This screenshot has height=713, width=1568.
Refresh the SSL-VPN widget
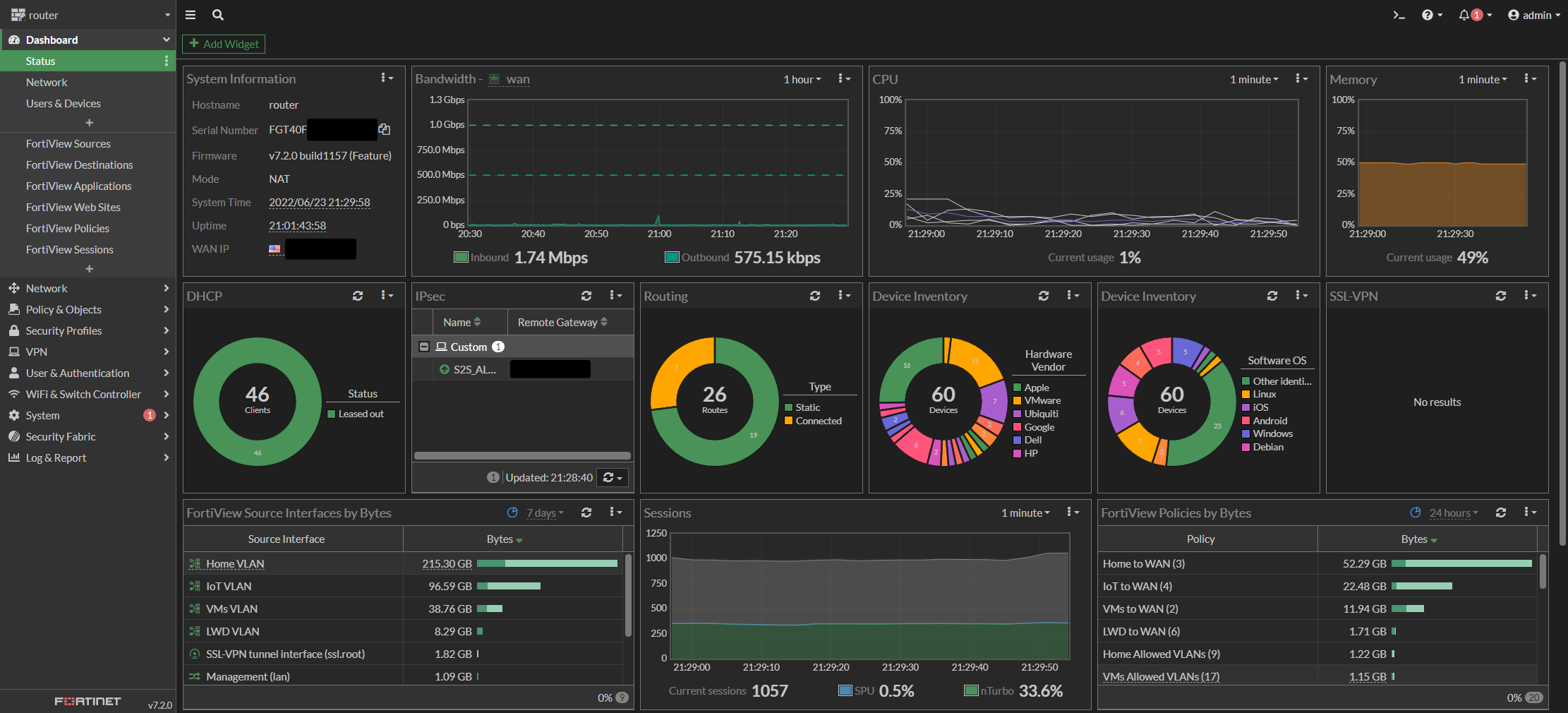(x=1501, y=296)
